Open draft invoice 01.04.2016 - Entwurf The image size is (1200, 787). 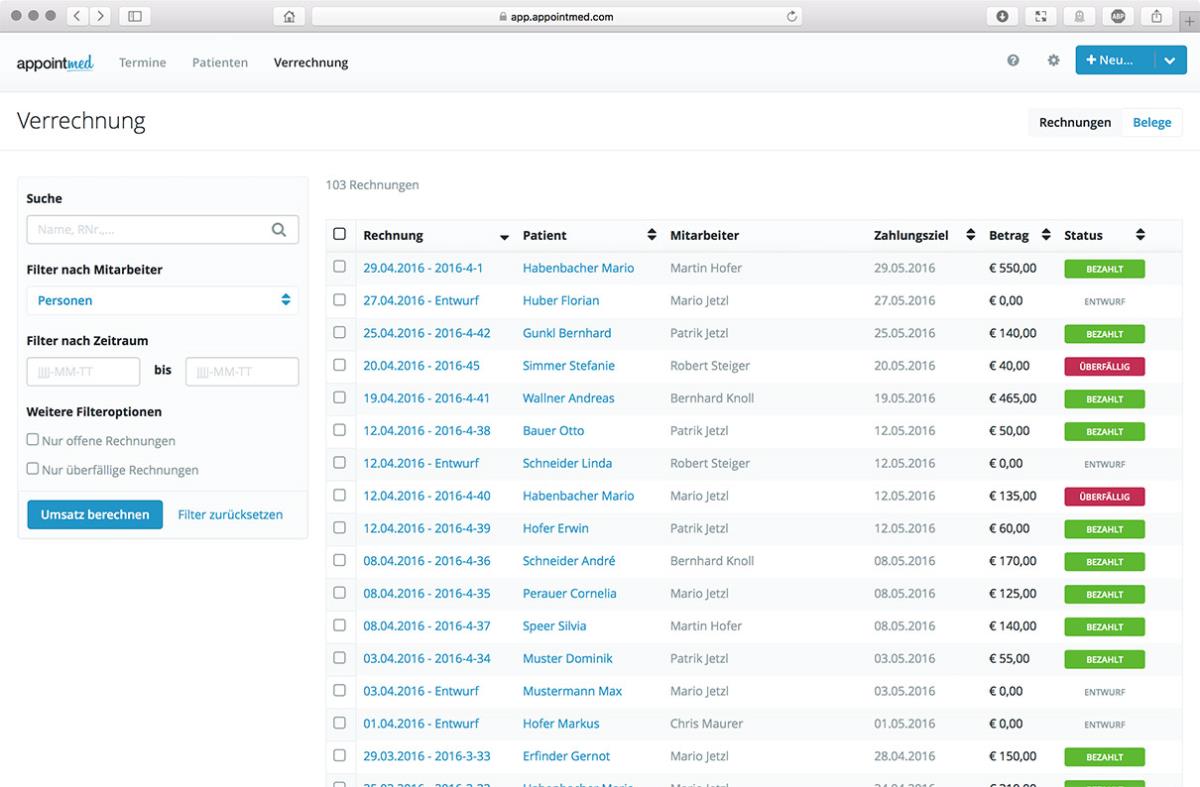[421, 724]
